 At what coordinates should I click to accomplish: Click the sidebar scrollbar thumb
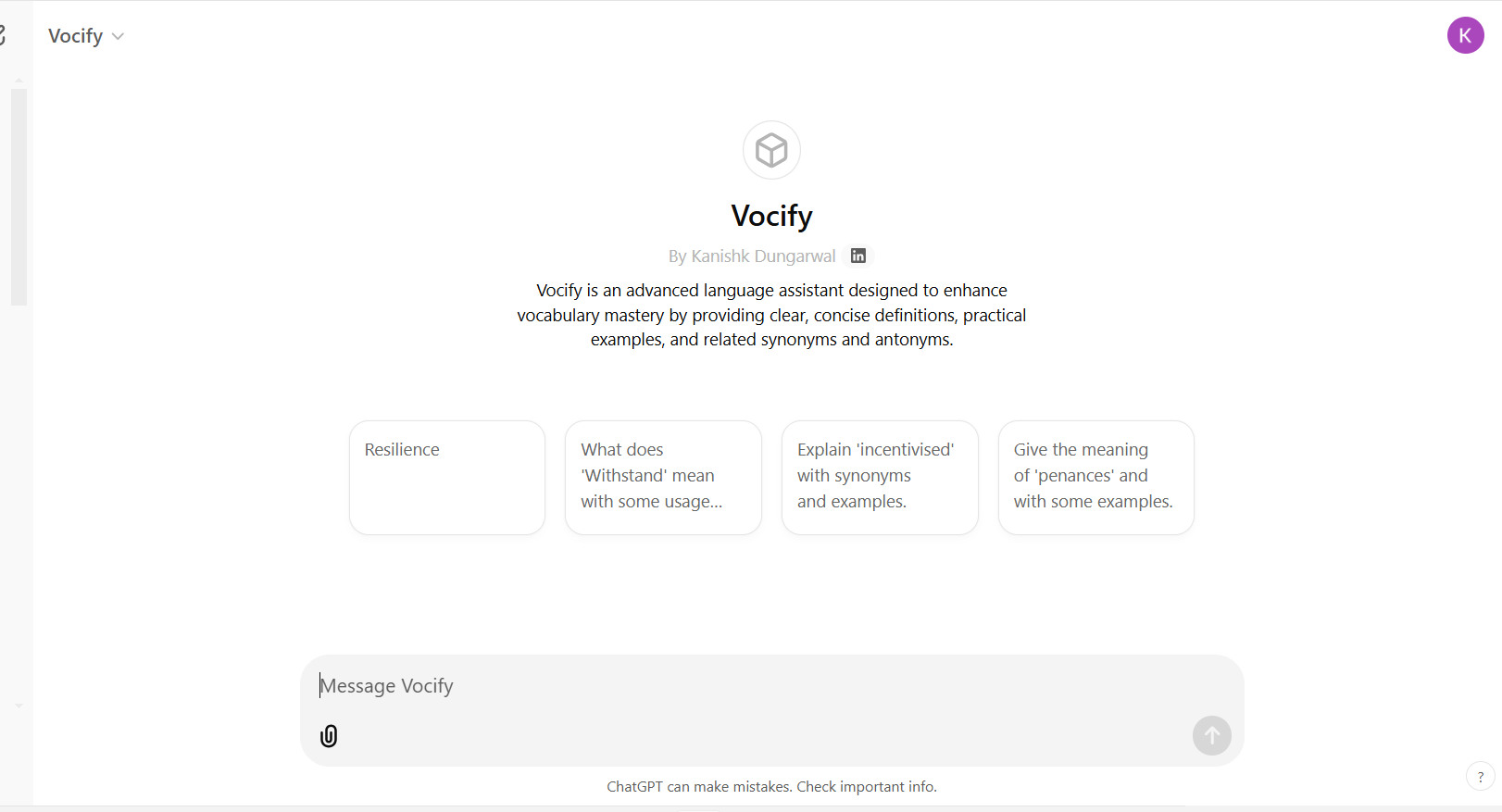[x=18, y=195]
